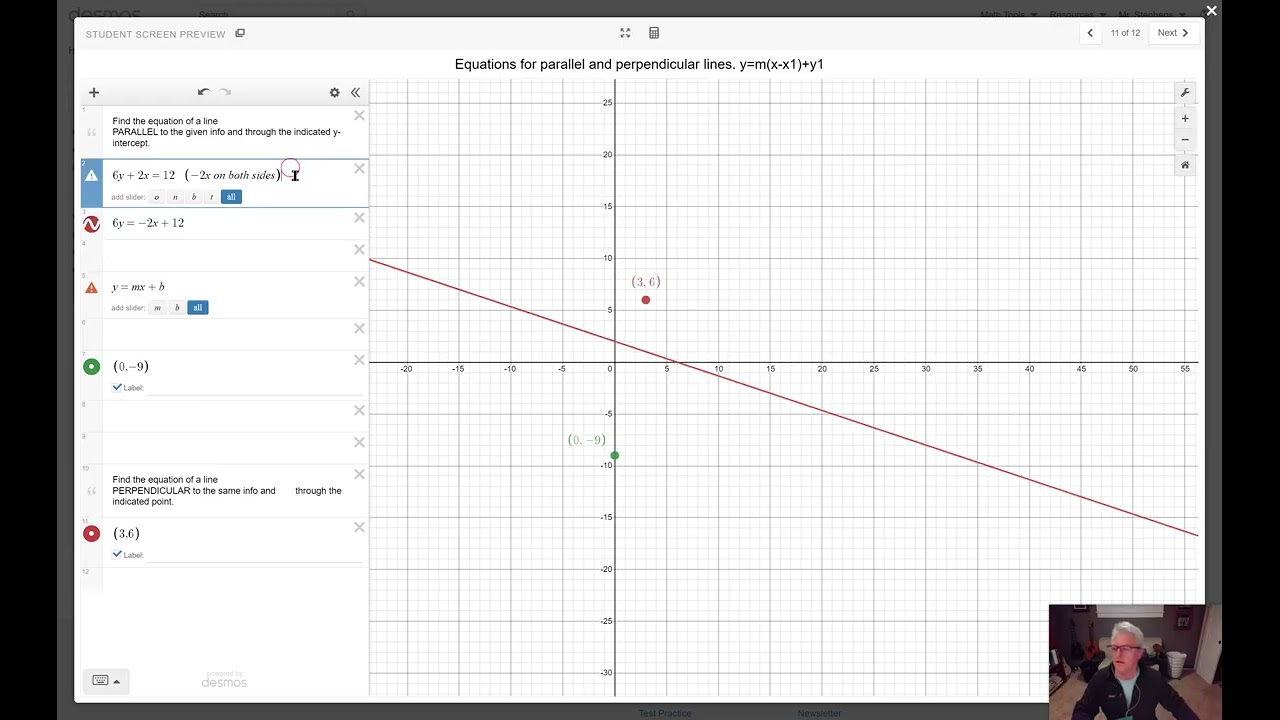The image size is (1280, 720).
Task: Open the on-screen keyboard toggle
Action: (105, 681)
